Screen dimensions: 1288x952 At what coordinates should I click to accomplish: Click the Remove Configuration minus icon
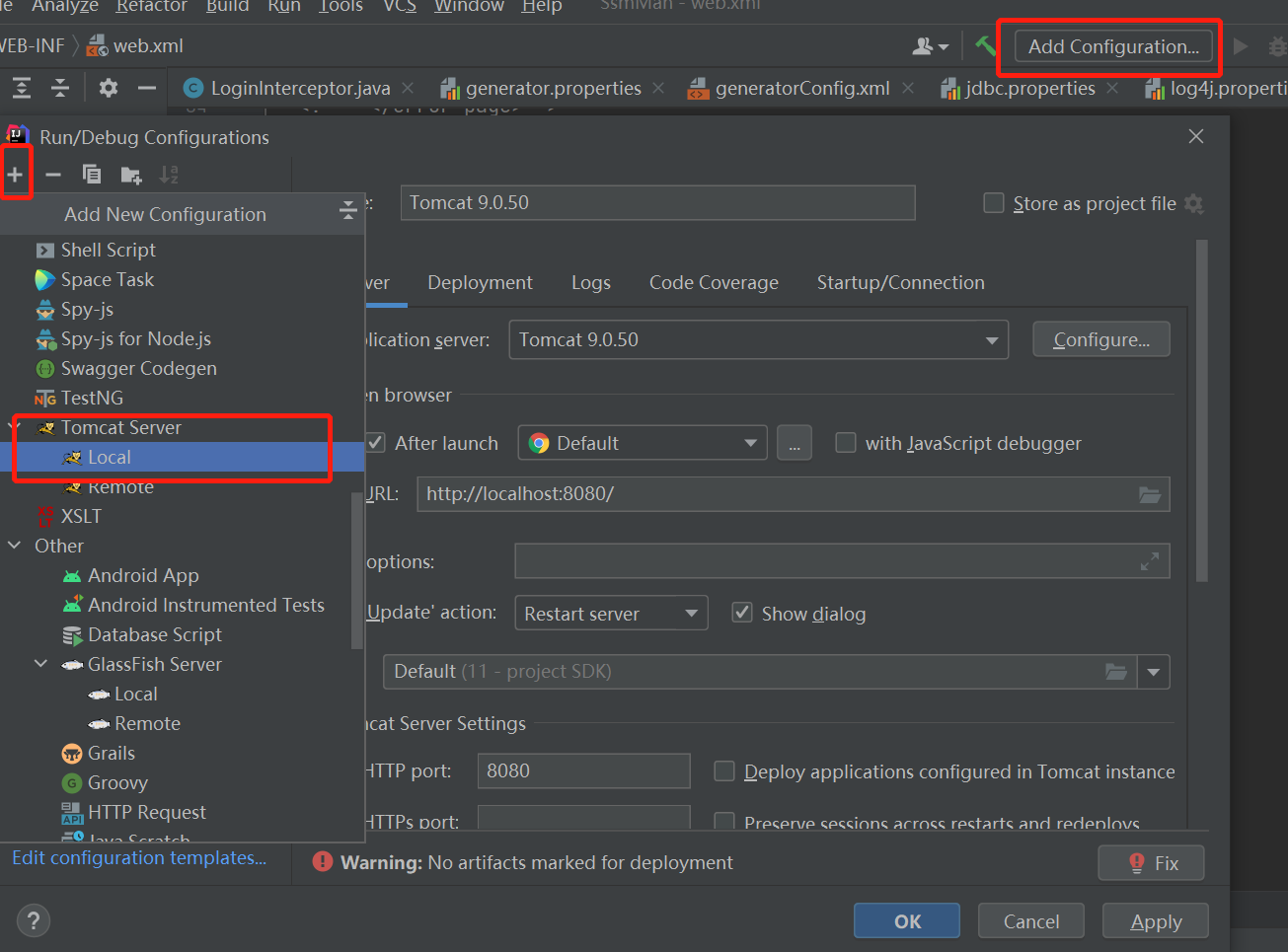(53, 175)
